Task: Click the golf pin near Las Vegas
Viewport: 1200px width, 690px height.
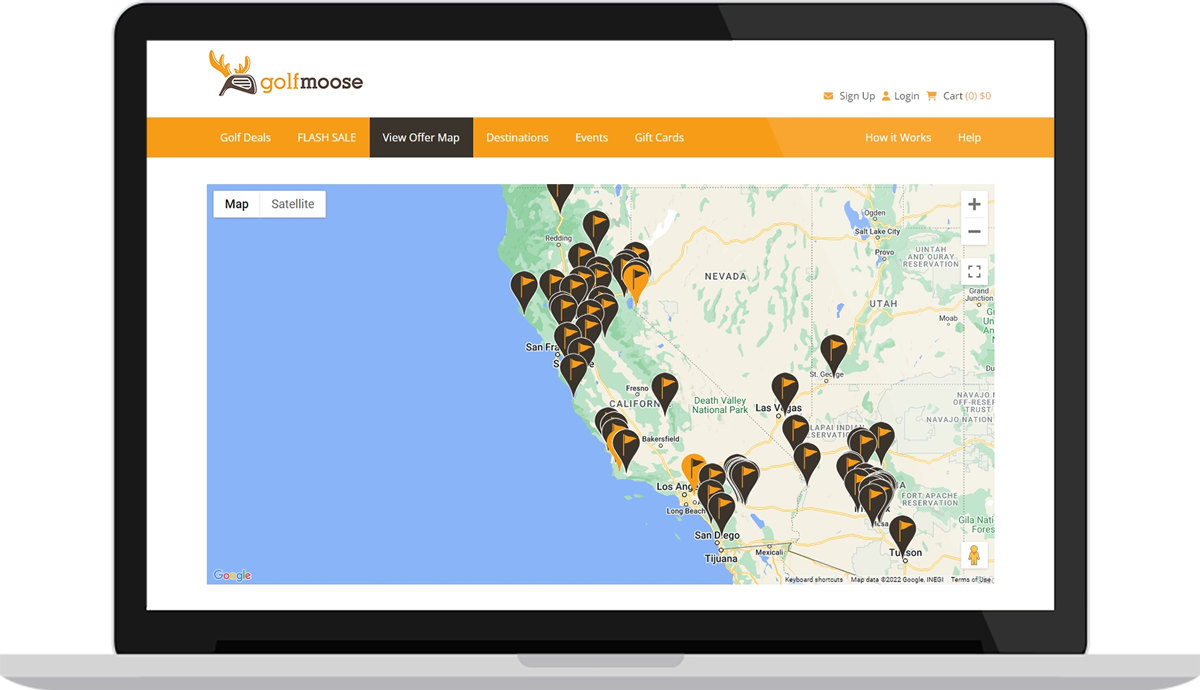Action: click(785, 388)
